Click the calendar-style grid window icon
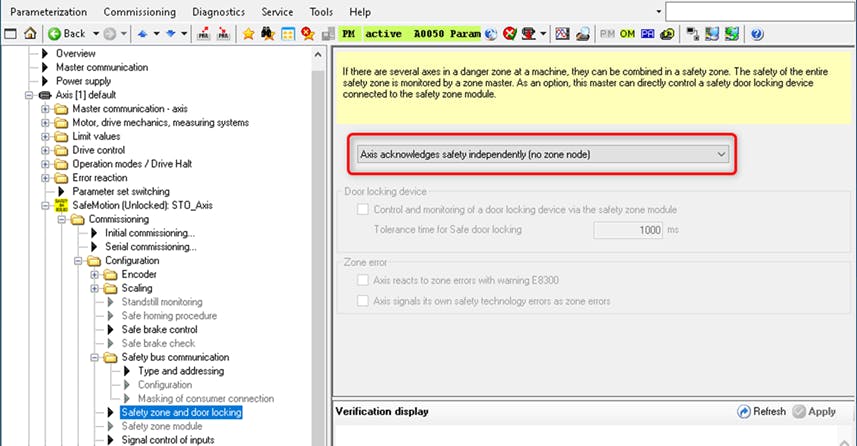Viewport: 857px width, 446px height. tap(288, 34)
